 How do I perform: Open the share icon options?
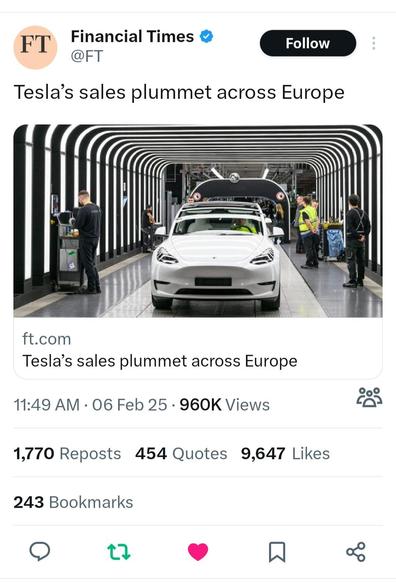click(x=356, y=552)
